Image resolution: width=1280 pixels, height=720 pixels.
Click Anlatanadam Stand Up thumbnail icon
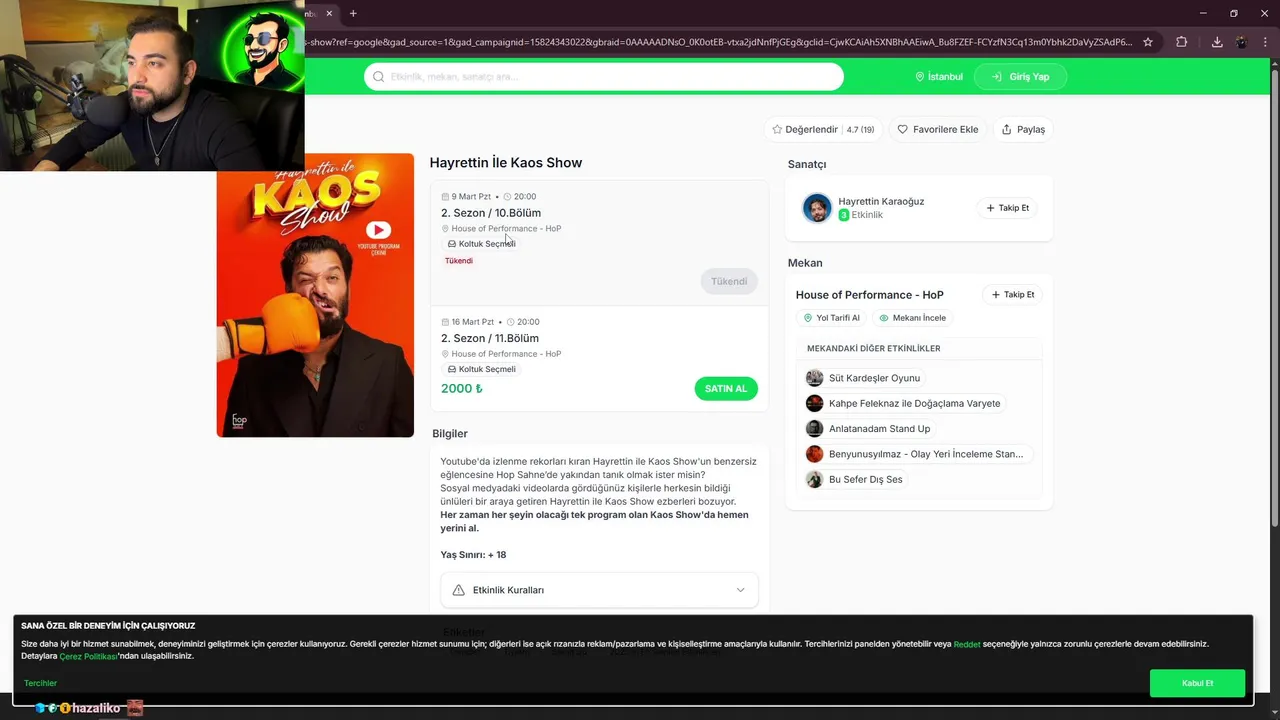(x=814, y=428)
